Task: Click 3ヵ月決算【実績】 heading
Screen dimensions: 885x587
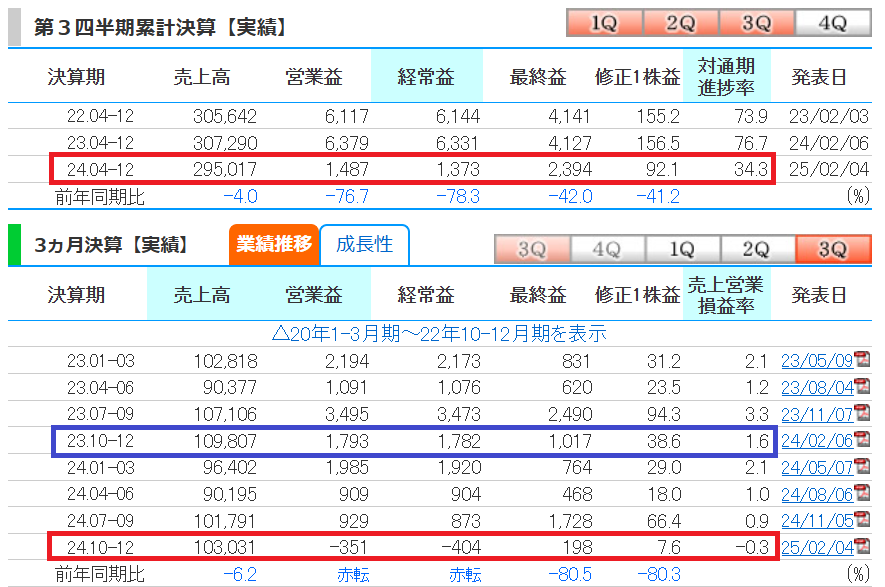Action: [x=111, y=245]
